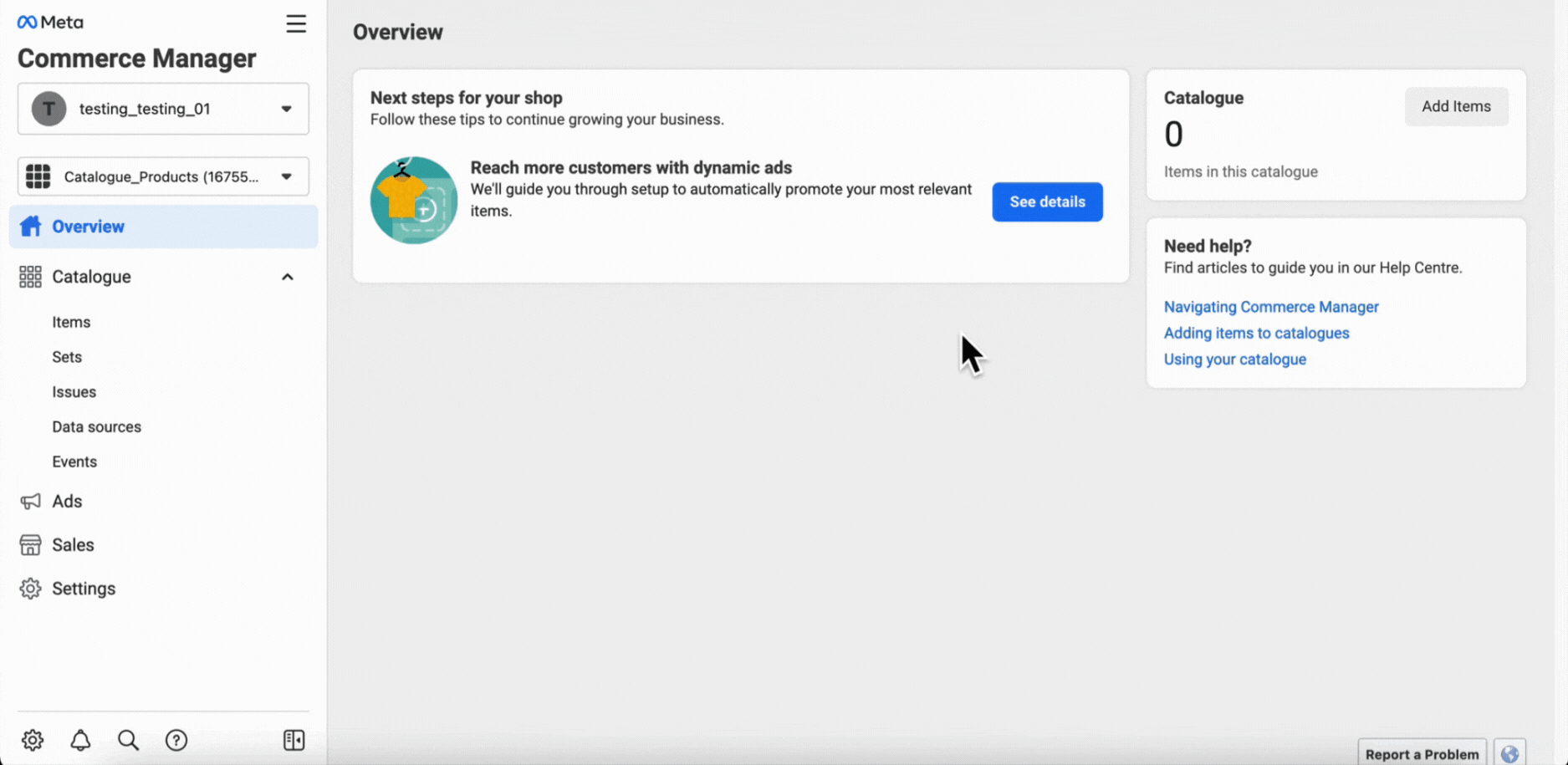
Task: Collapse the Catalogue section chevron
Action: tap(288, 277)
